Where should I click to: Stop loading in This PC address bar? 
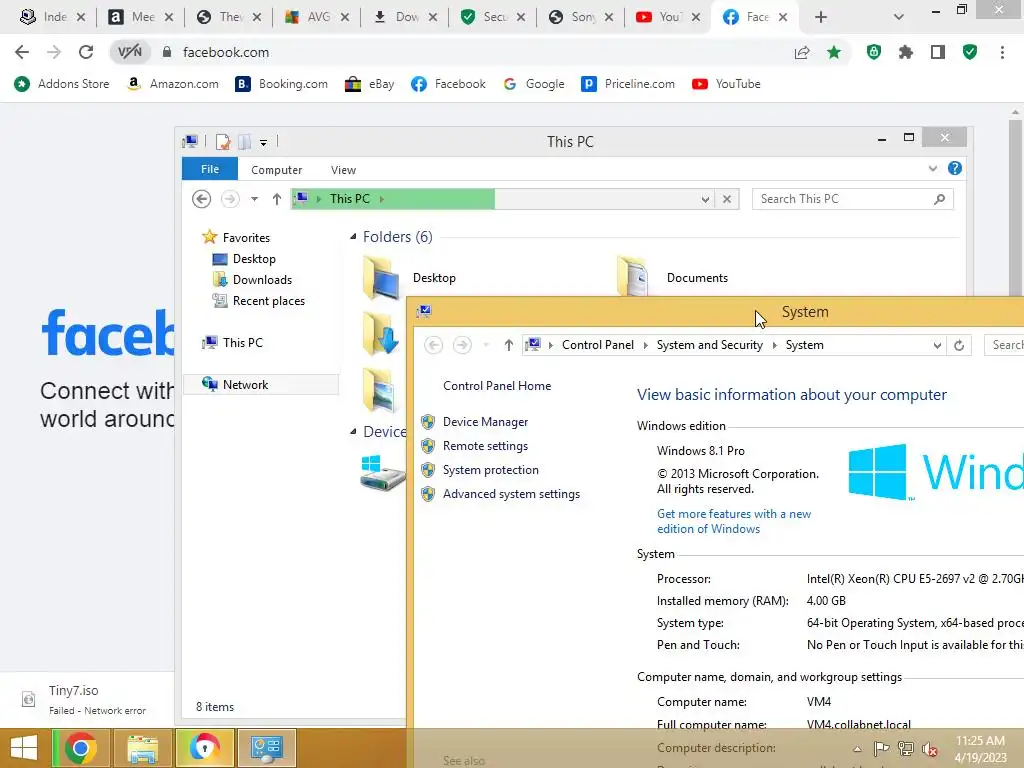coord(727,199)
